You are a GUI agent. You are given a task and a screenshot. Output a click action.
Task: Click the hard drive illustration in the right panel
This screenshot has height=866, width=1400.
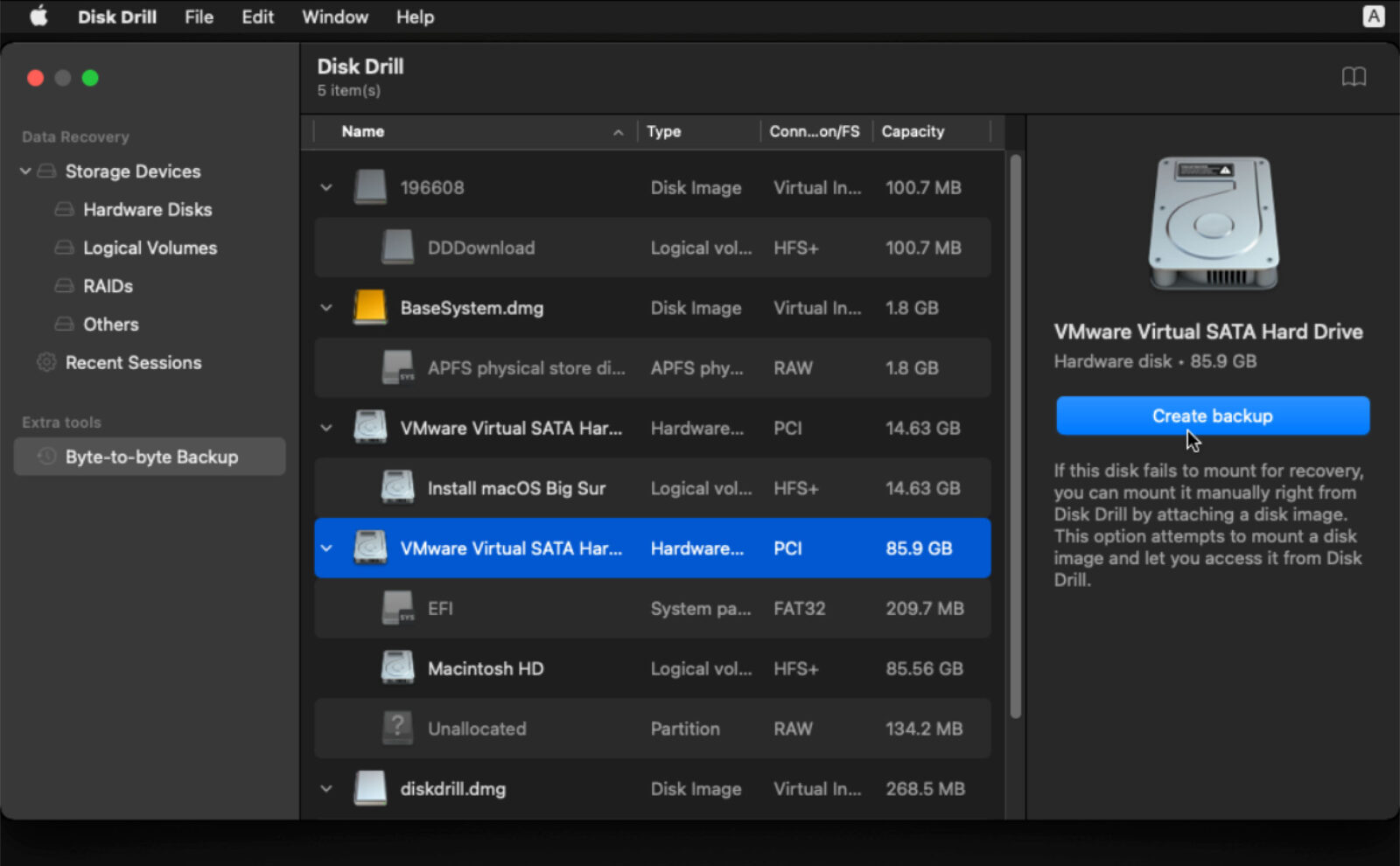click(1212, 225)
